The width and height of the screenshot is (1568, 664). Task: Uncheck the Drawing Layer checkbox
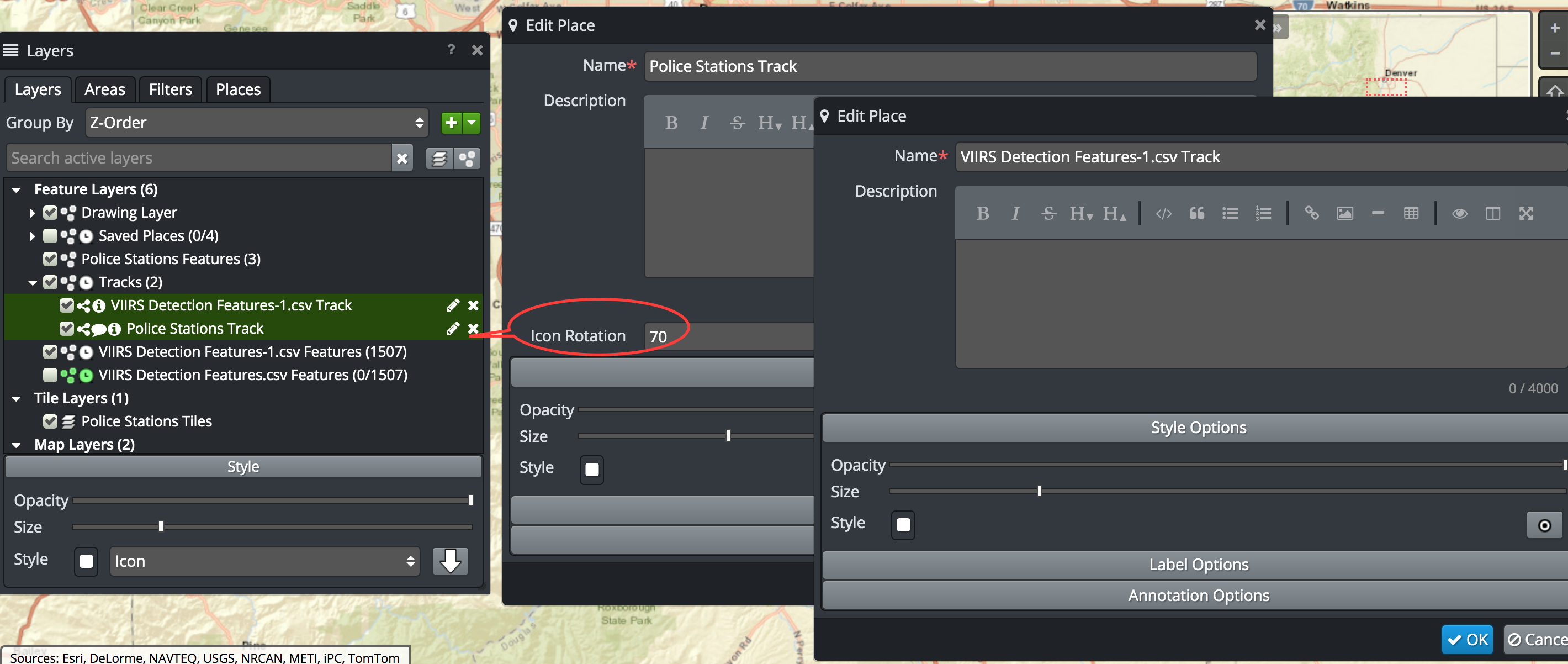click(x=51, y=213)
